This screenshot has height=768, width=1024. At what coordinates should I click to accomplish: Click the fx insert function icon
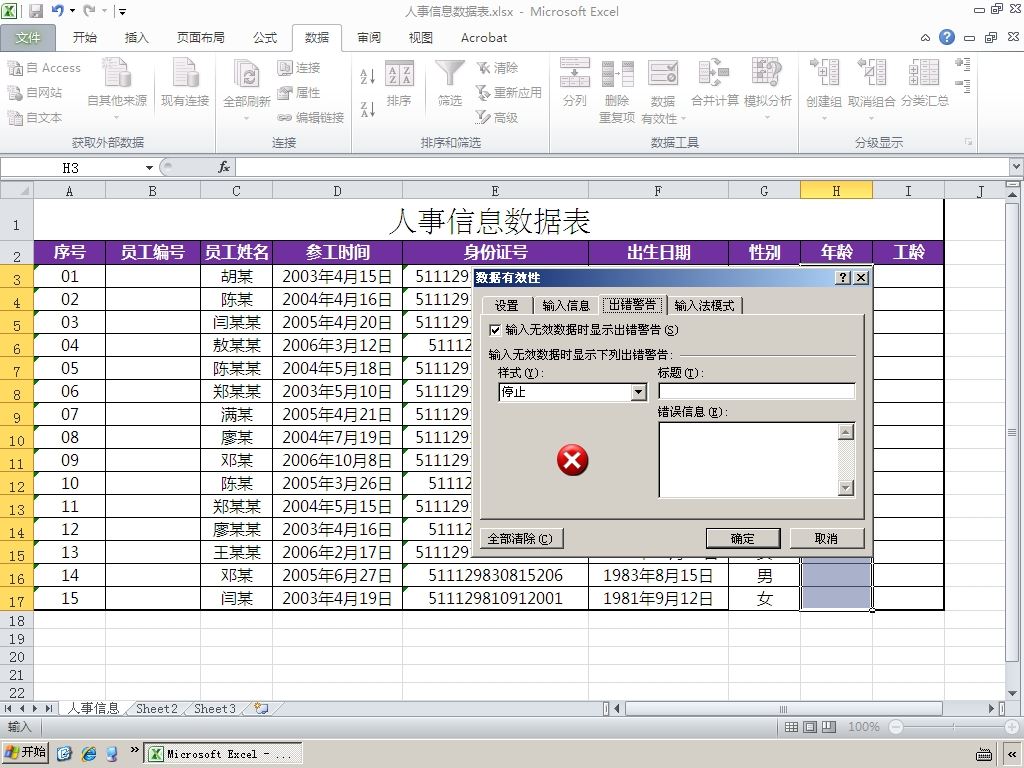pyautogui.click(x=223, y=168)
